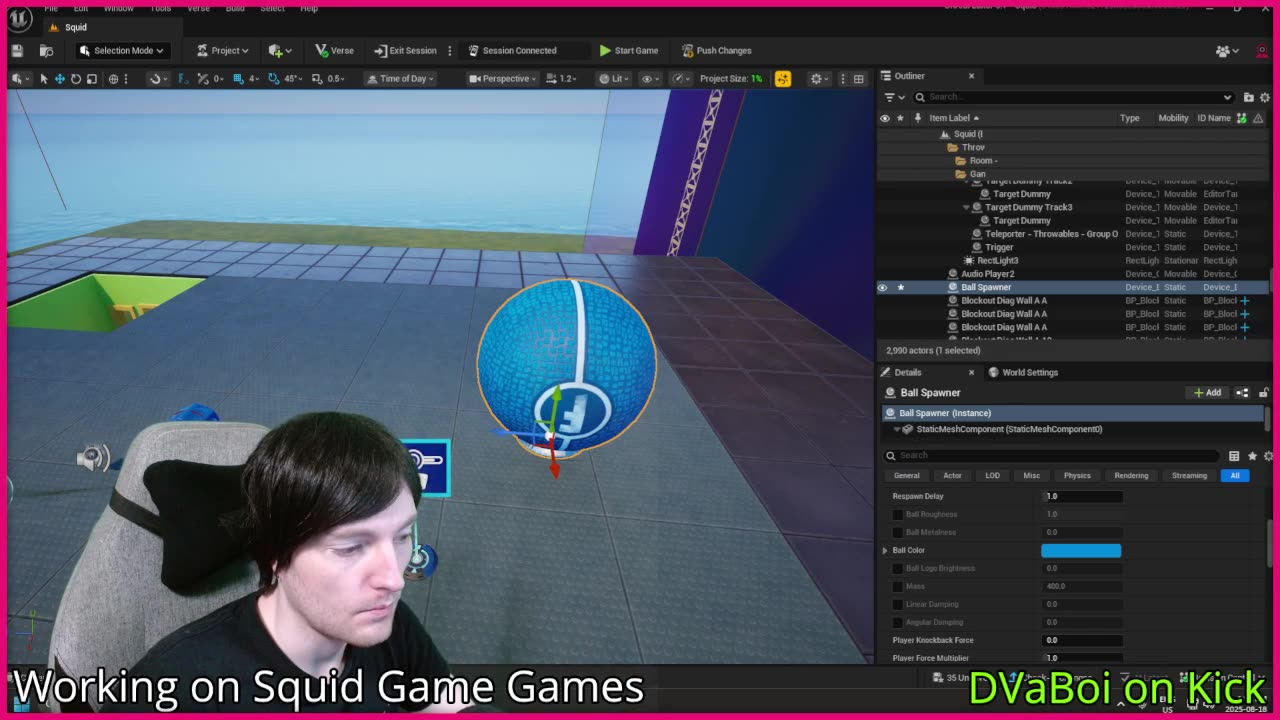The height and width of the screenshot is (720, 1280).
Task: Select Trigger row in Outliner
Action: click(999, 247)
